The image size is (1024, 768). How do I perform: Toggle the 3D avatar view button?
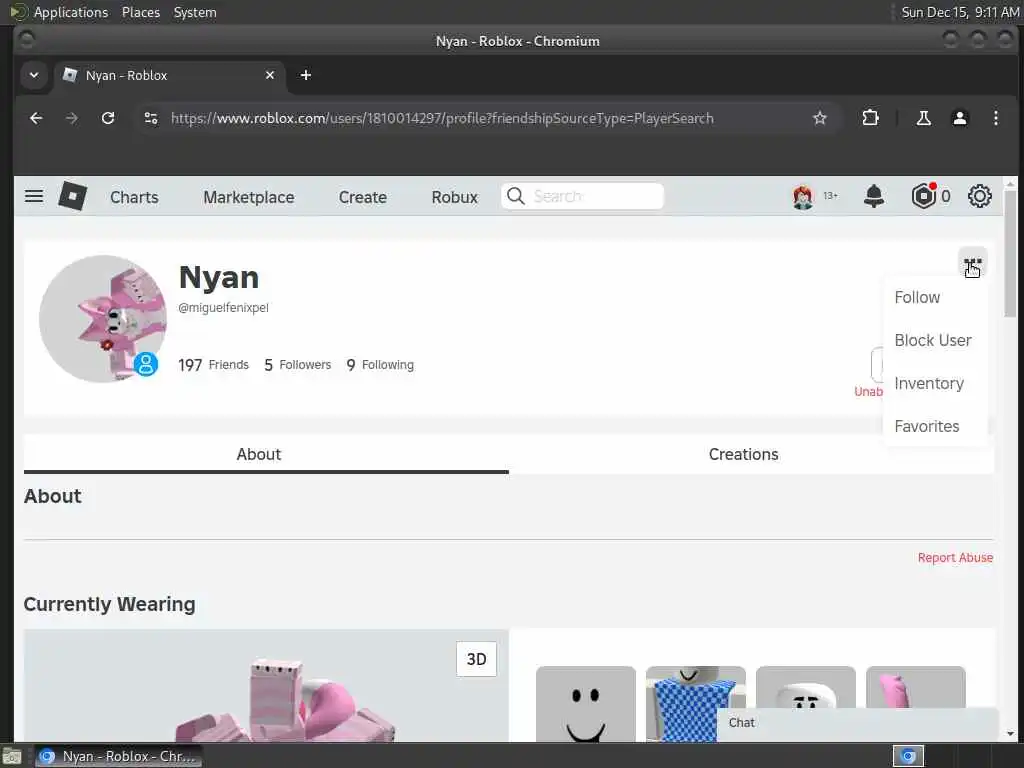[x=476, y=659]
